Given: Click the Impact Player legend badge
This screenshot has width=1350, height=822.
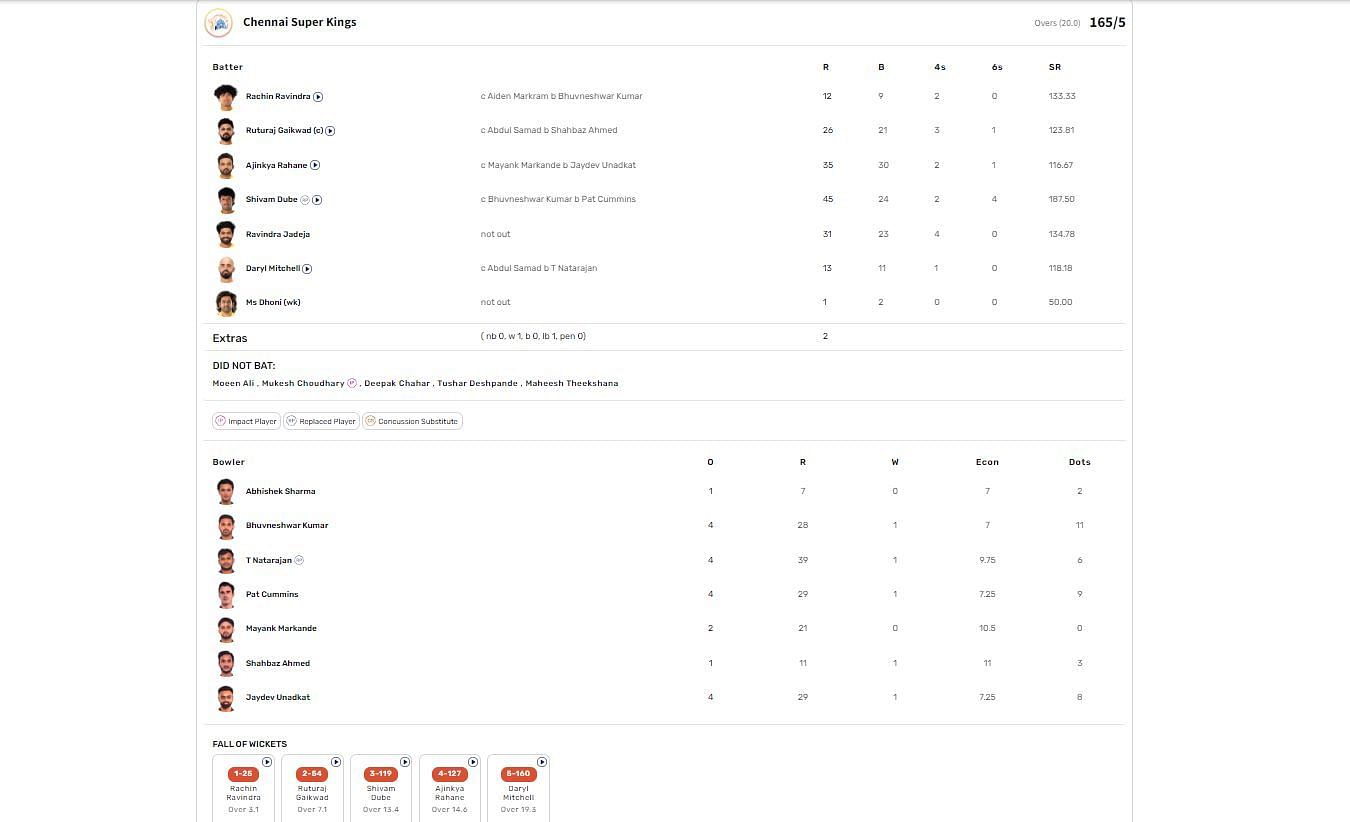Looking at the screenshot, I should 246,421.
